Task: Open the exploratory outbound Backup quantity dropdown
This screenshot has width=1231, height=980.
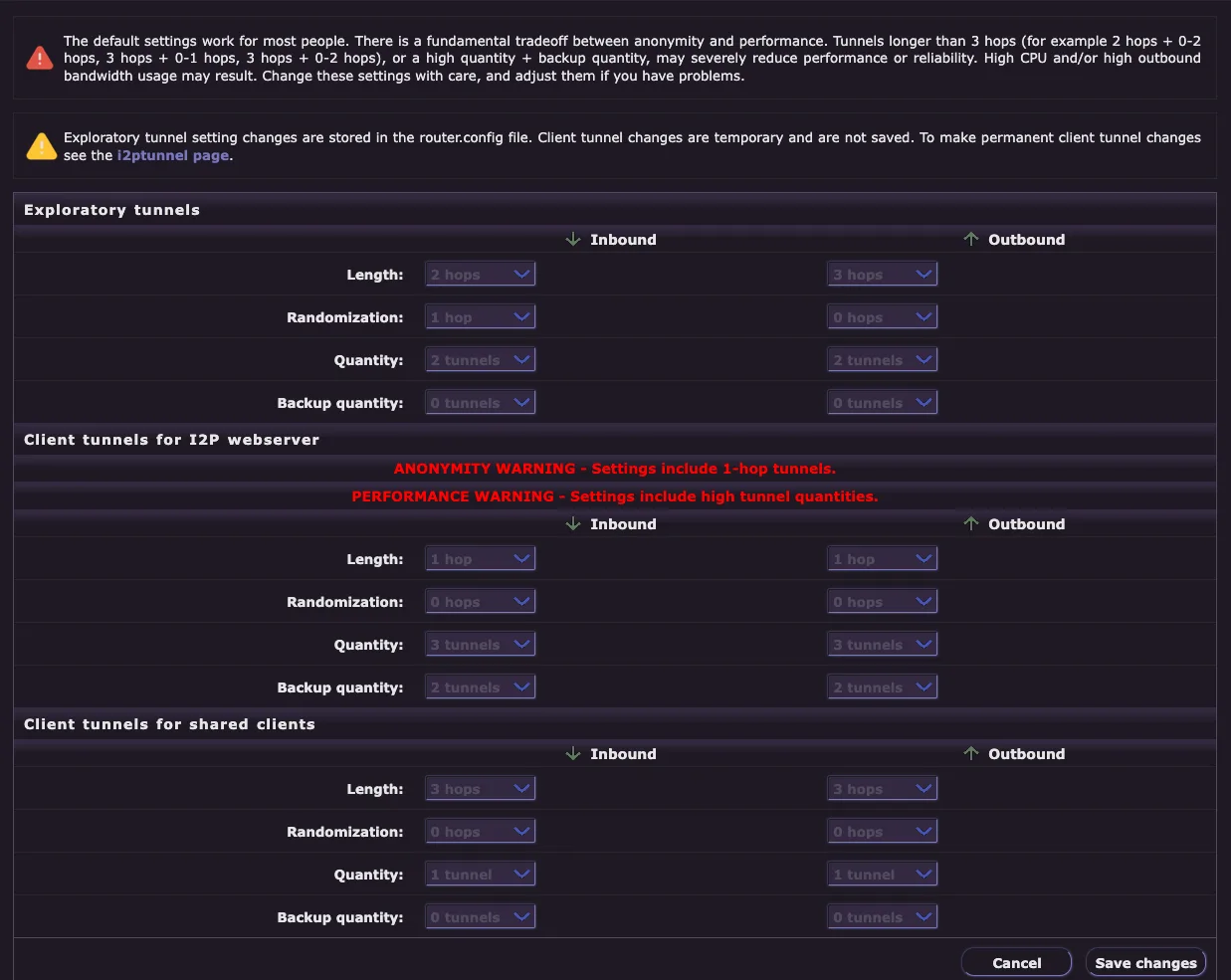Action: click(x=882, y=402)
